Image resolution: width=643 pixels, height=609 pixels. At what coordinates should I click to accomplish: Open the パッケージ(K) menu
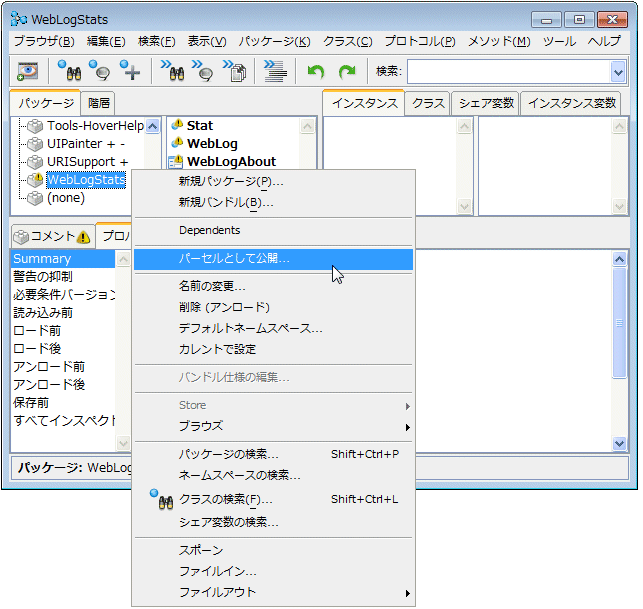(274, 41)
